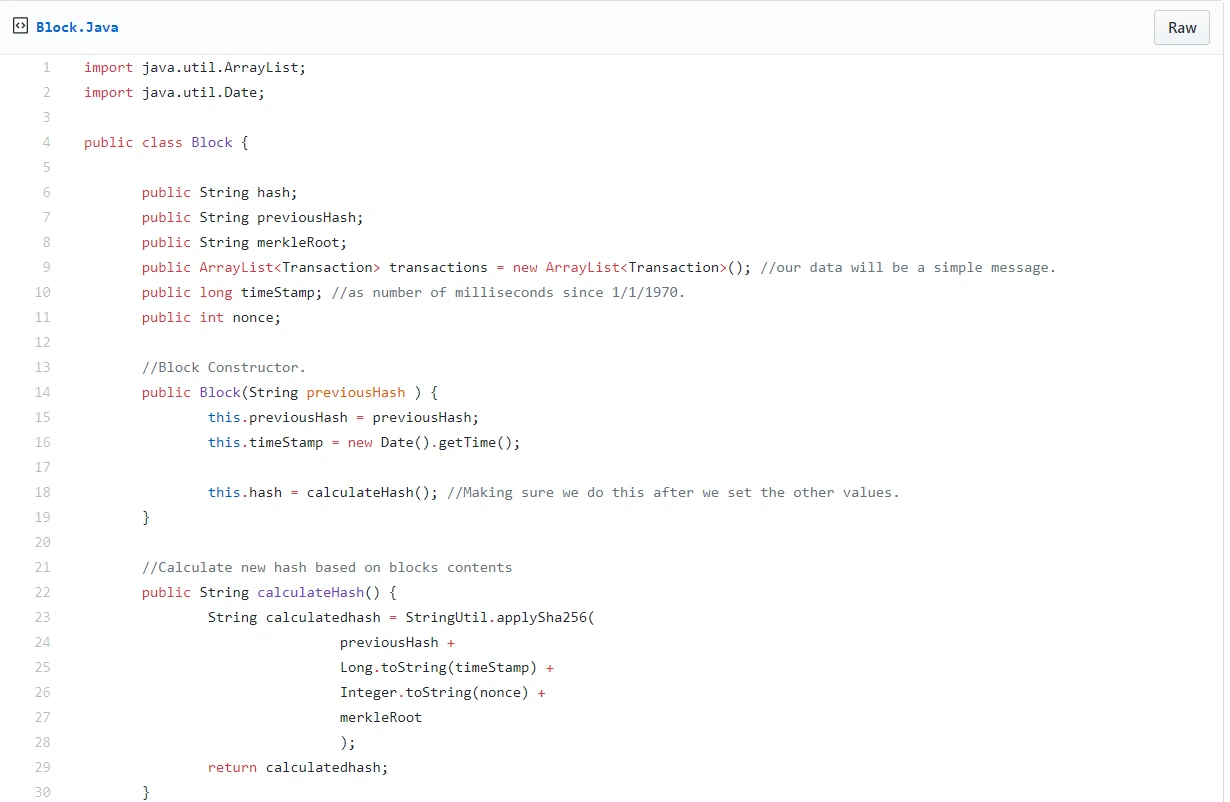
Task: Click comment 'Making sure we do this after'
Action: pyautogui.click(x=673, y=493)
